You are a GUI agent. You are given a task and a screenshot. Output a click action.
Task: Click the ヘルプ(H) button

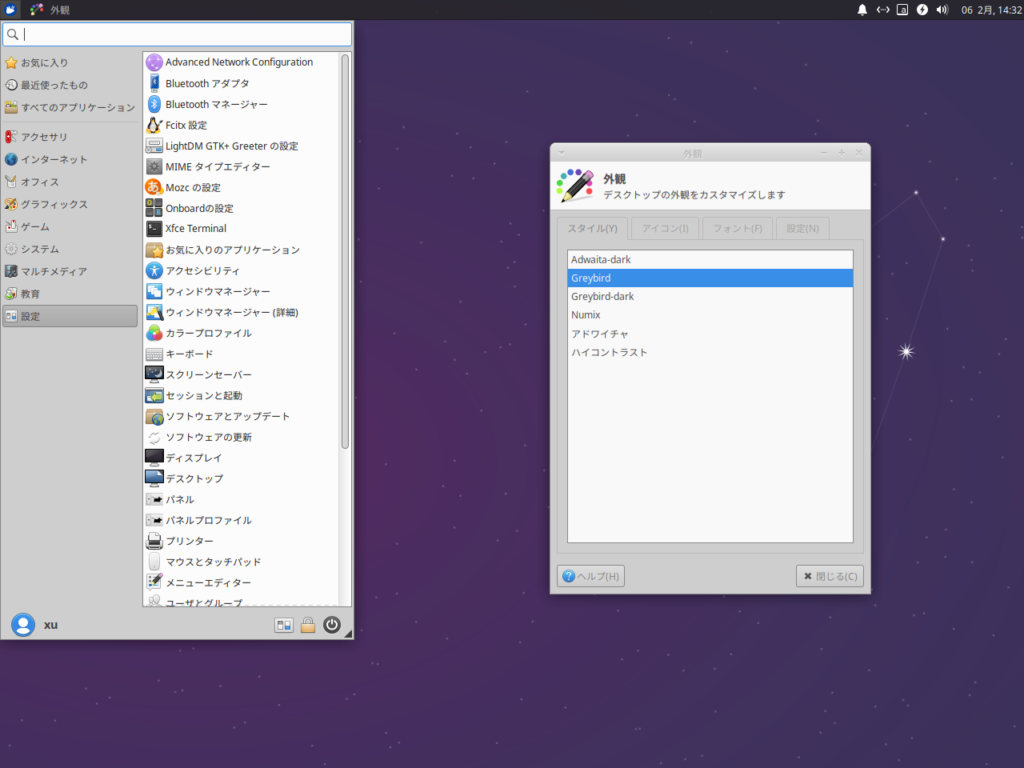click(590, 575)
